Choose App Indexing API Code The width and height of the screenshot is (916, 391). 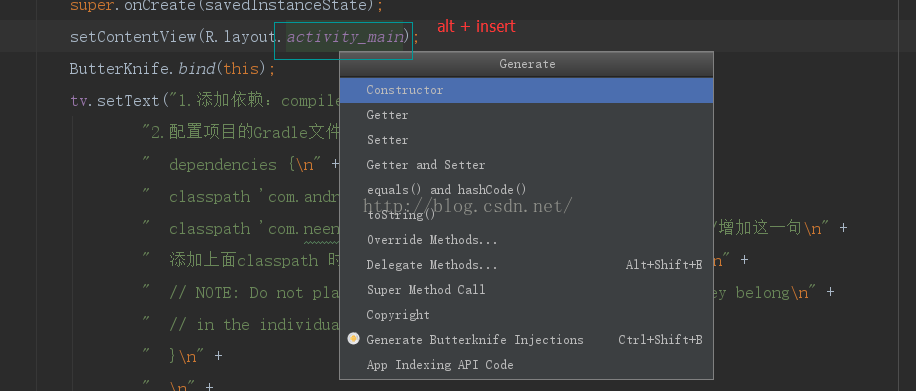point(526,365)
